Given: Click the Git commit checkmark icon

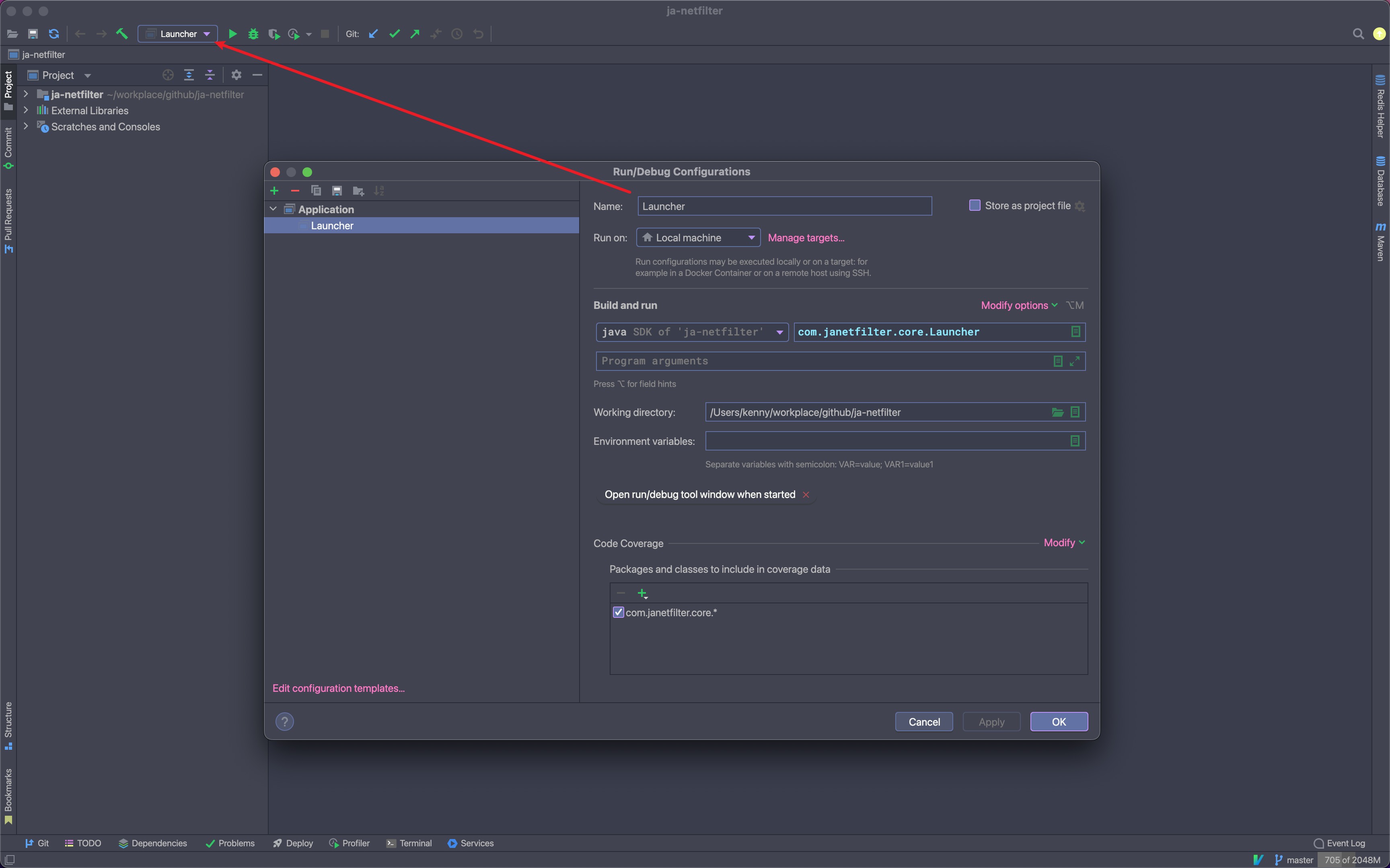Looking at the screenshot, I should pos(394,34).
